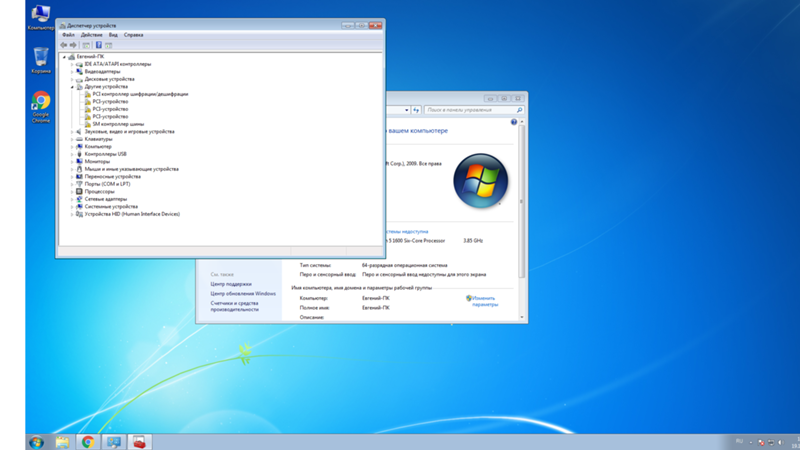Image resolution: width=800 pixels, height=450 pixels.
Task: Click the console tree view toolbar icon
Action: tap(86, 45)
